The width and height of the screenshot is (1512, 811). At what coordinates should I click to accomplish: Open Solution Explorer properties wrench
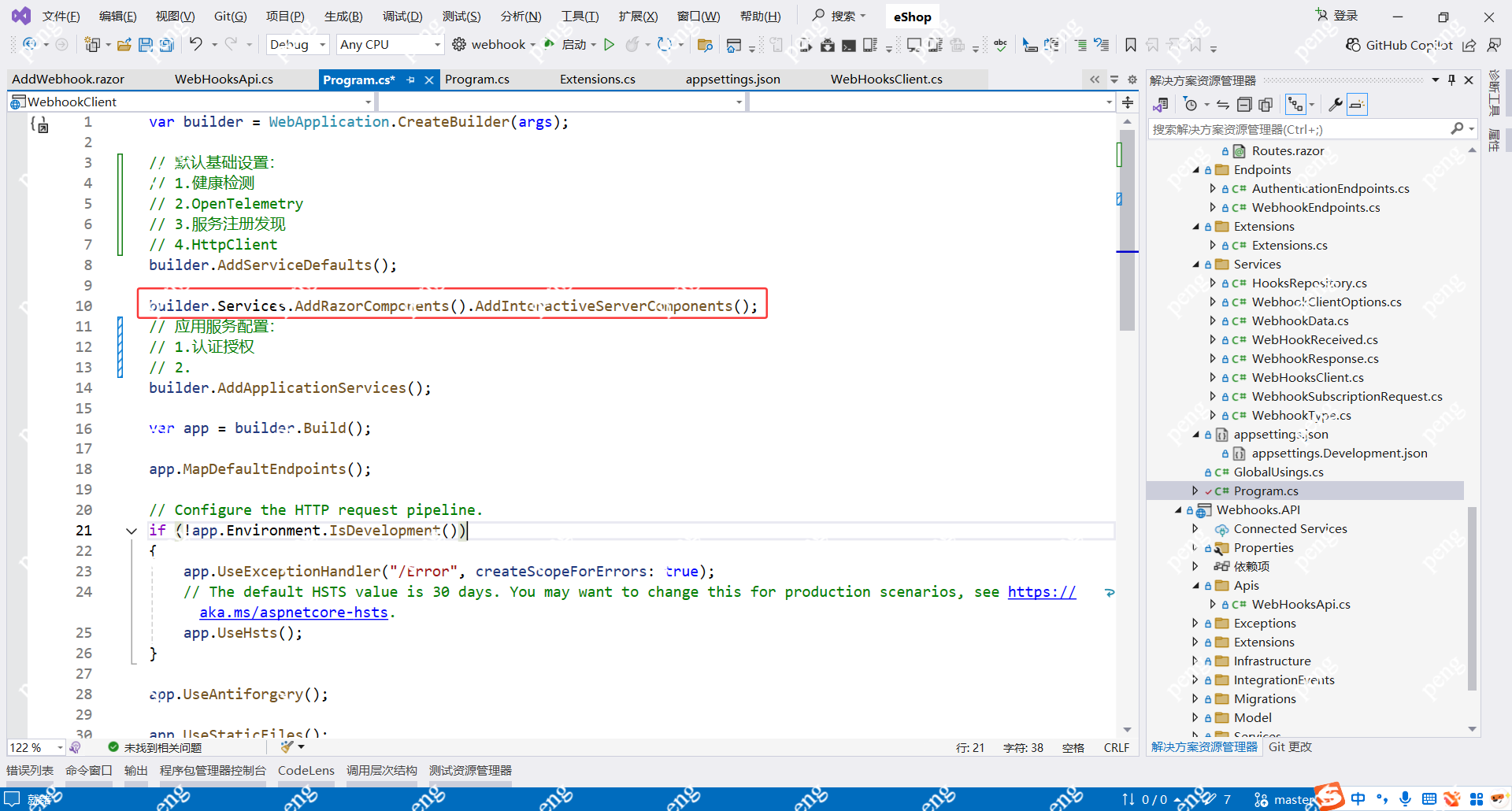pyautogui.click(x=1336, y=105)
